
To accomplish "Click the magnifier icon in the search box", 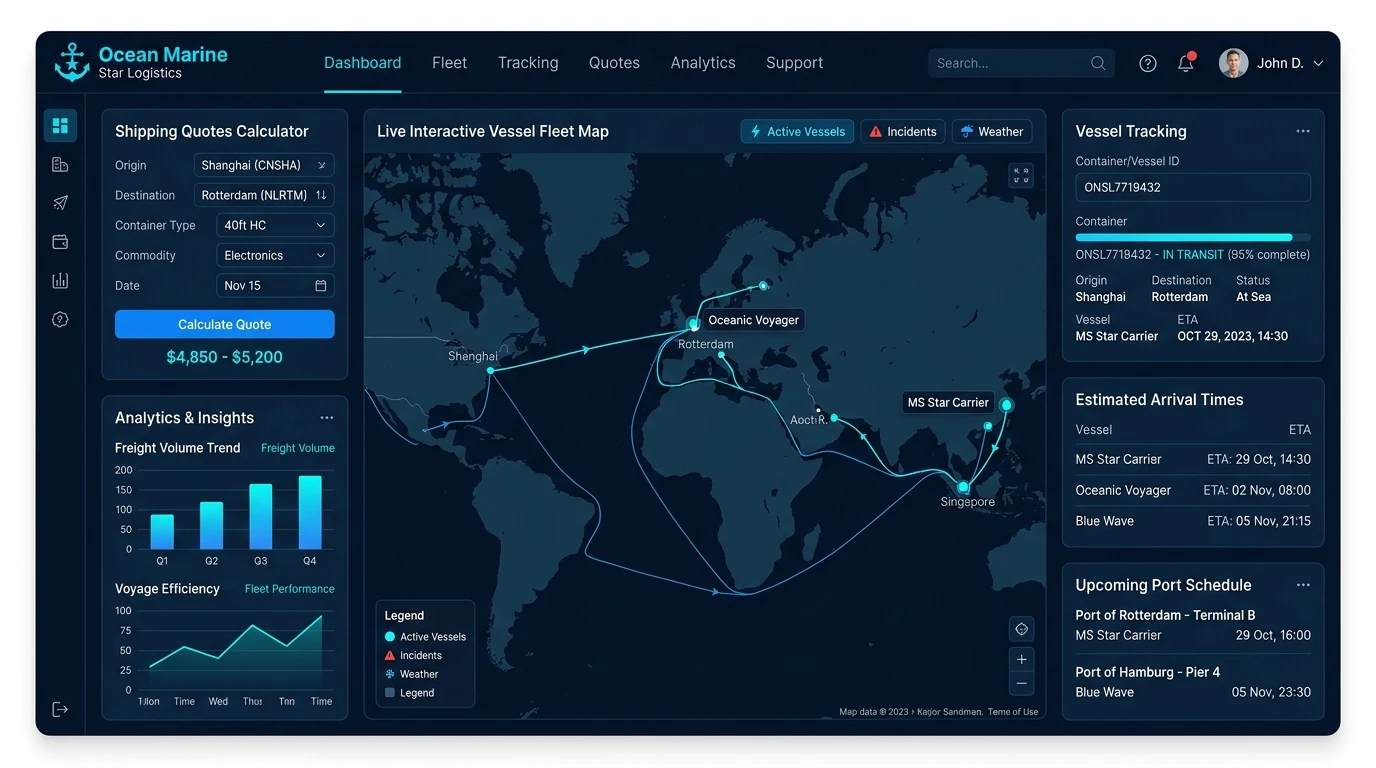I will coord(1098,63).
